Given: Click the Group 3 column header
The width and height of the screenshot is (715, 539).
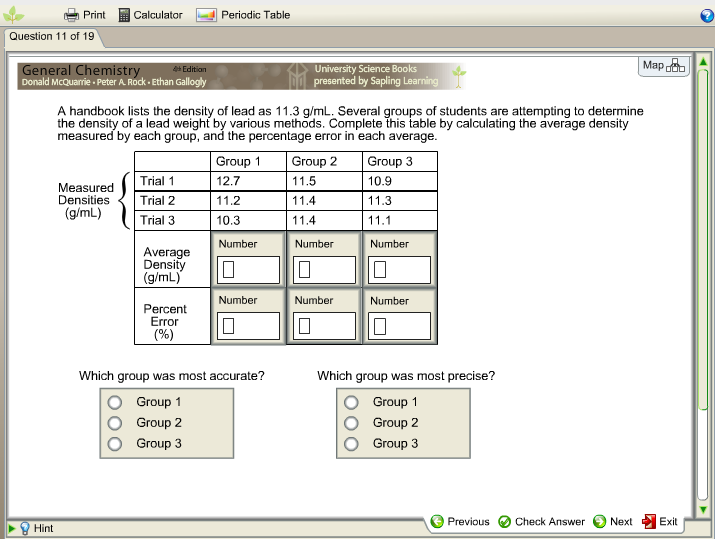Looking at the screenshot, I should [390, 161].
